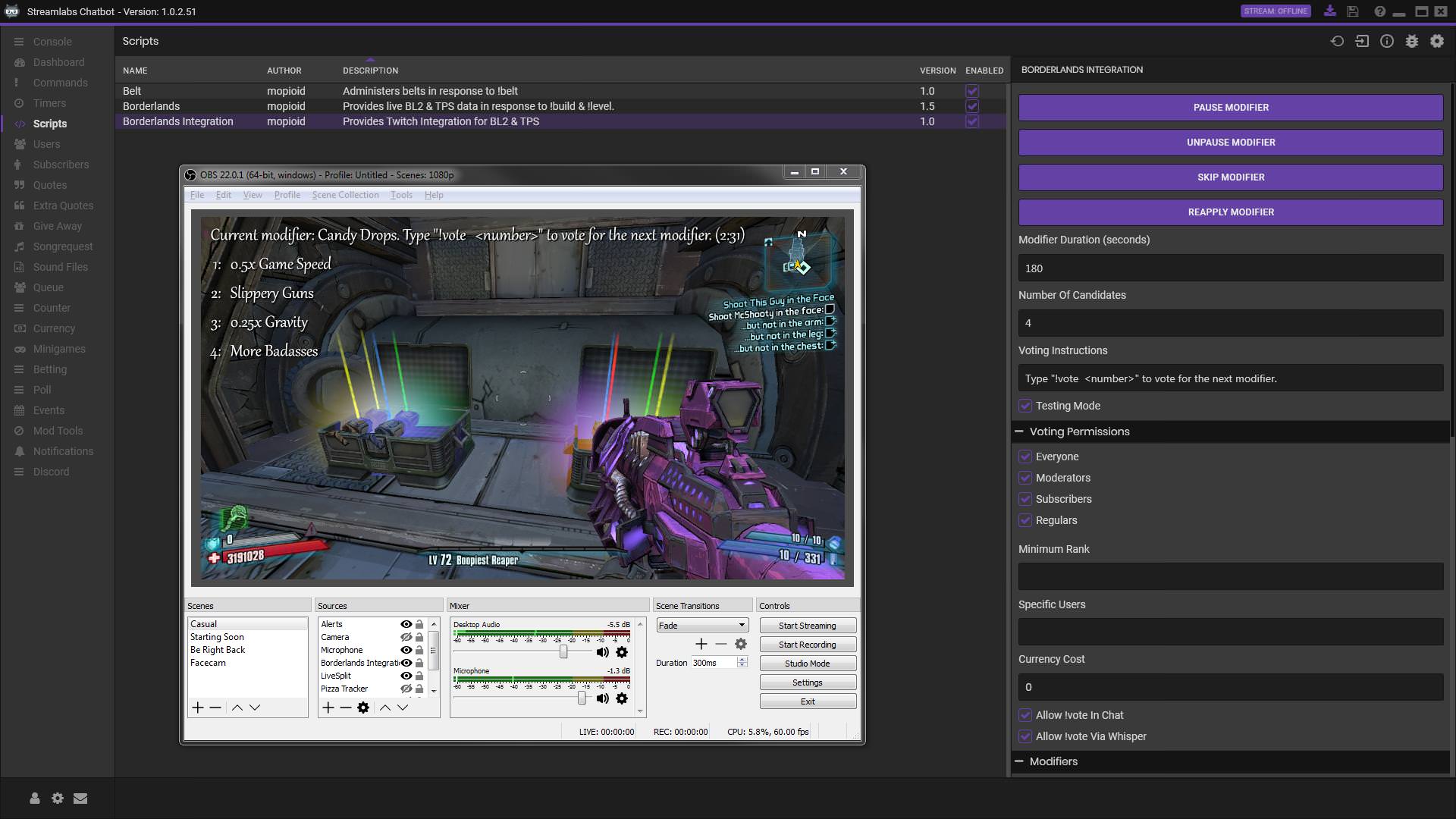Uncheck Allow !vote Via Whisper

coord(1025,736)
